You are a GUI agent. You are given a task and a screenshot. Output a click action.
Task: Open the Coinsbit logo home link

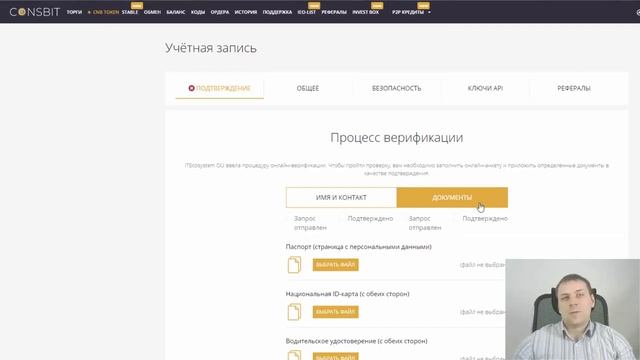pos(35,12)
